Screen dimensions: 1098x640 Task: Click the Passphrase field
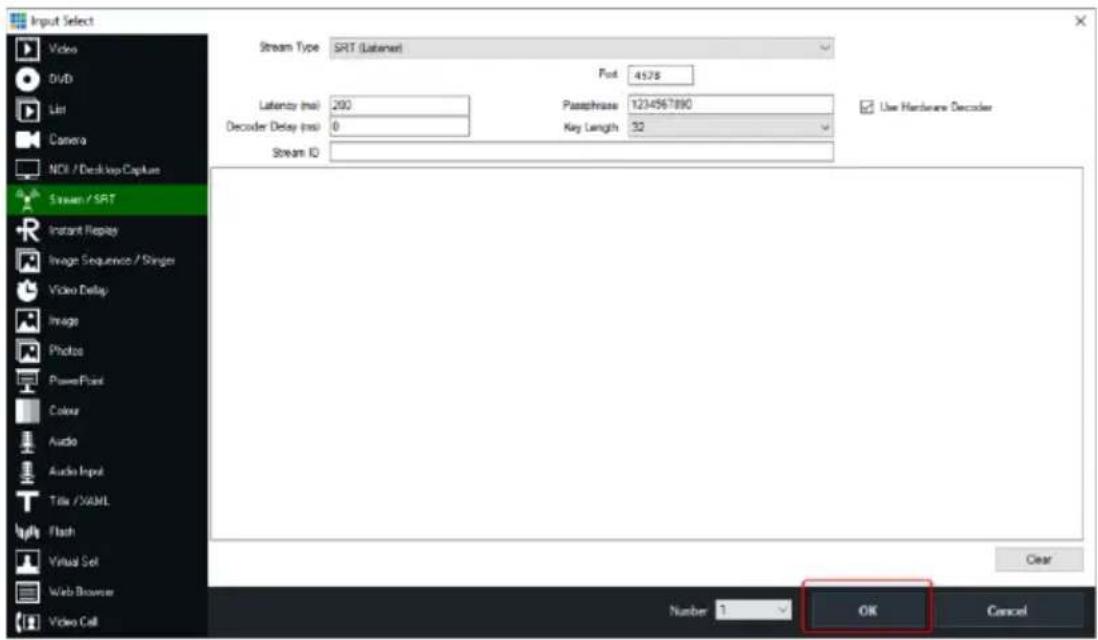coord(730,104)
